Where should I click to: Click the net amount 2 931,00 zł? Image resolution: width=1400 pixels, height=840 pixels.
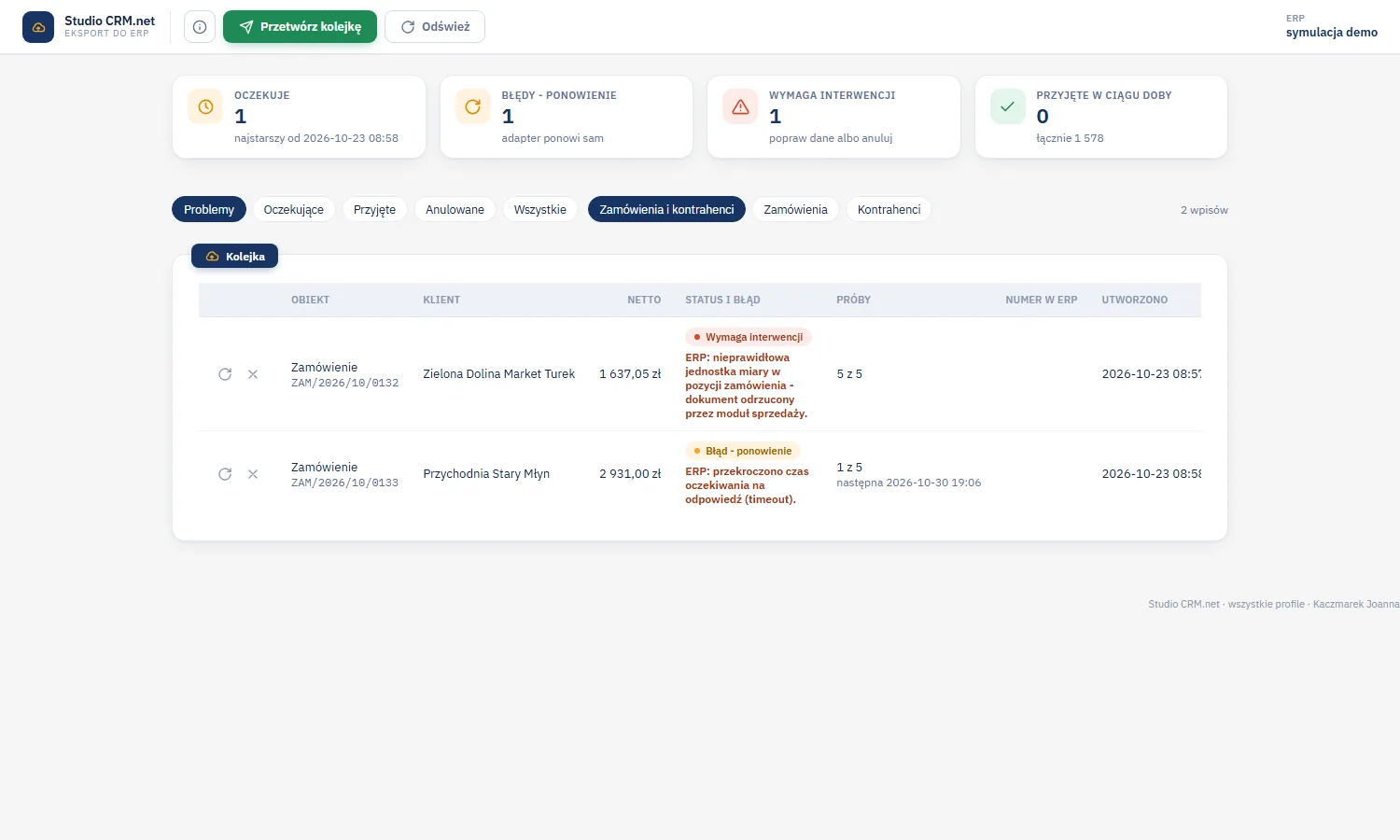(x=630, y=474)
